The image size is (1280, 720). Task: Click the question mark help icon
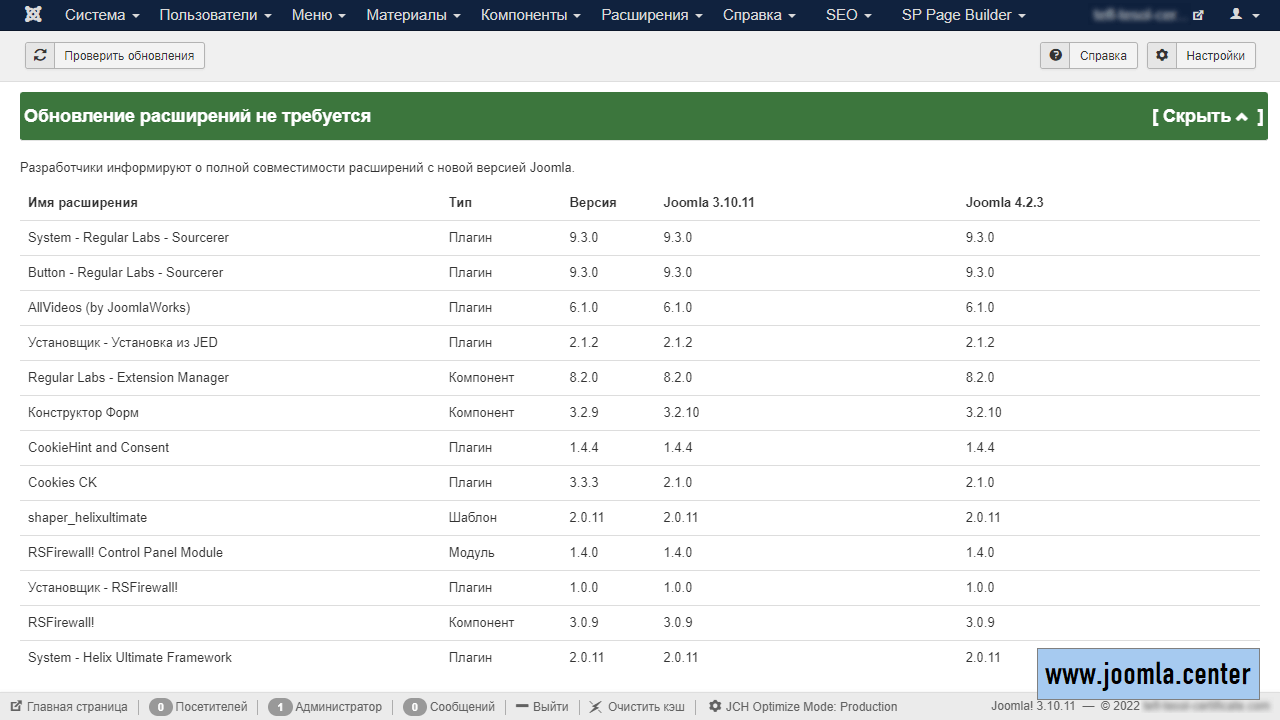tap(1055, 56)
